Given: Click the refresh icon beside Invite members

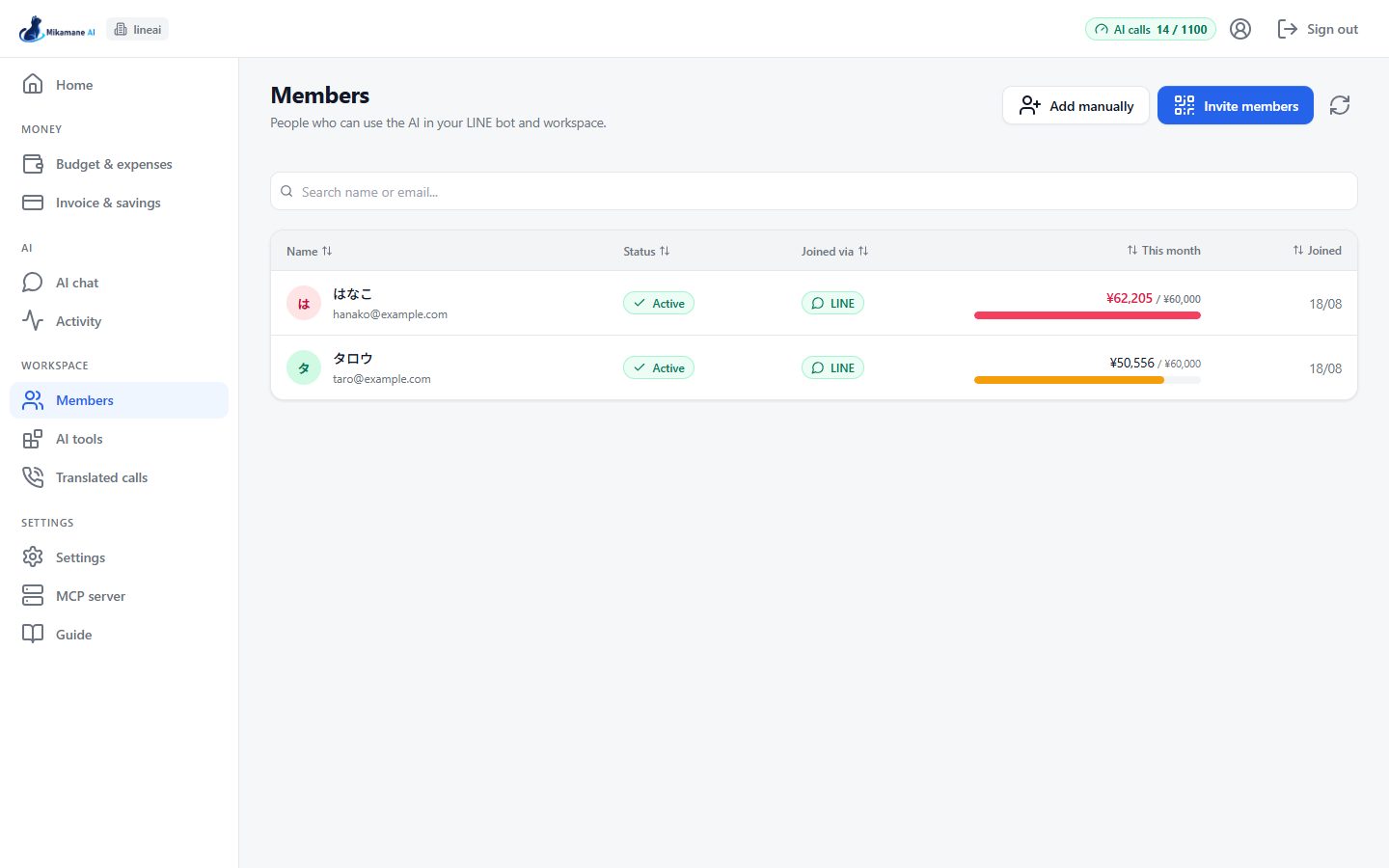Looking at the screenshot, I should point(1340,105).
